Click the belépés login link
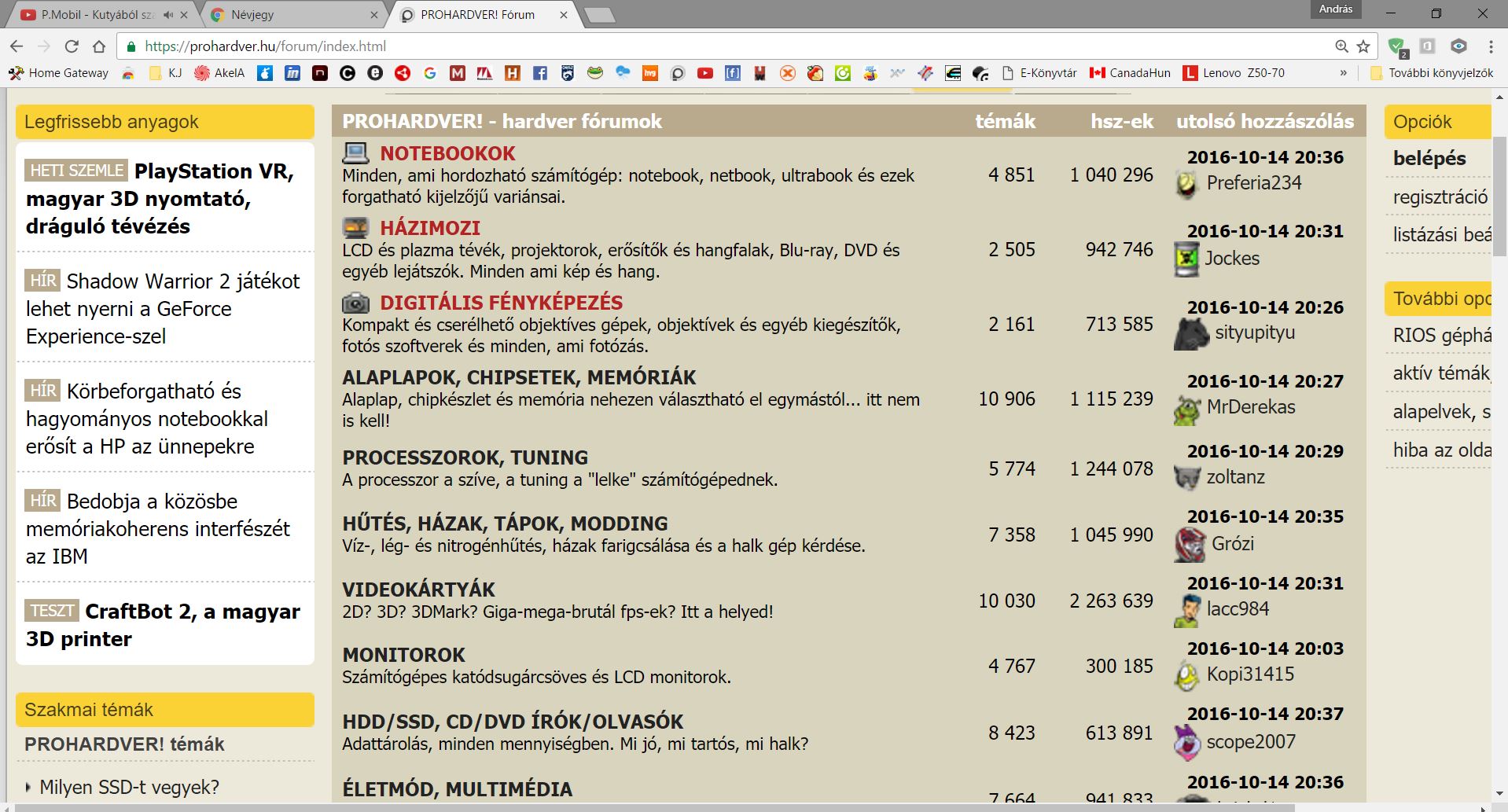This screenshot has width=1508, height=812. pyautogui.click(x=1429, y=158)
